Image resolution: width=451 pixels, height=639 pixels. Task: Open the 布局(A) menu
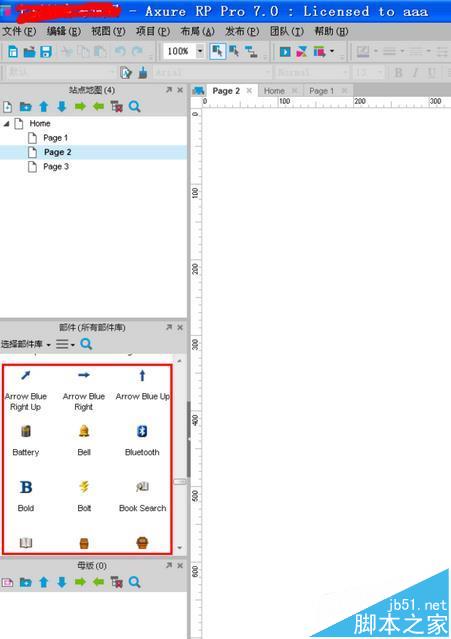197,31
